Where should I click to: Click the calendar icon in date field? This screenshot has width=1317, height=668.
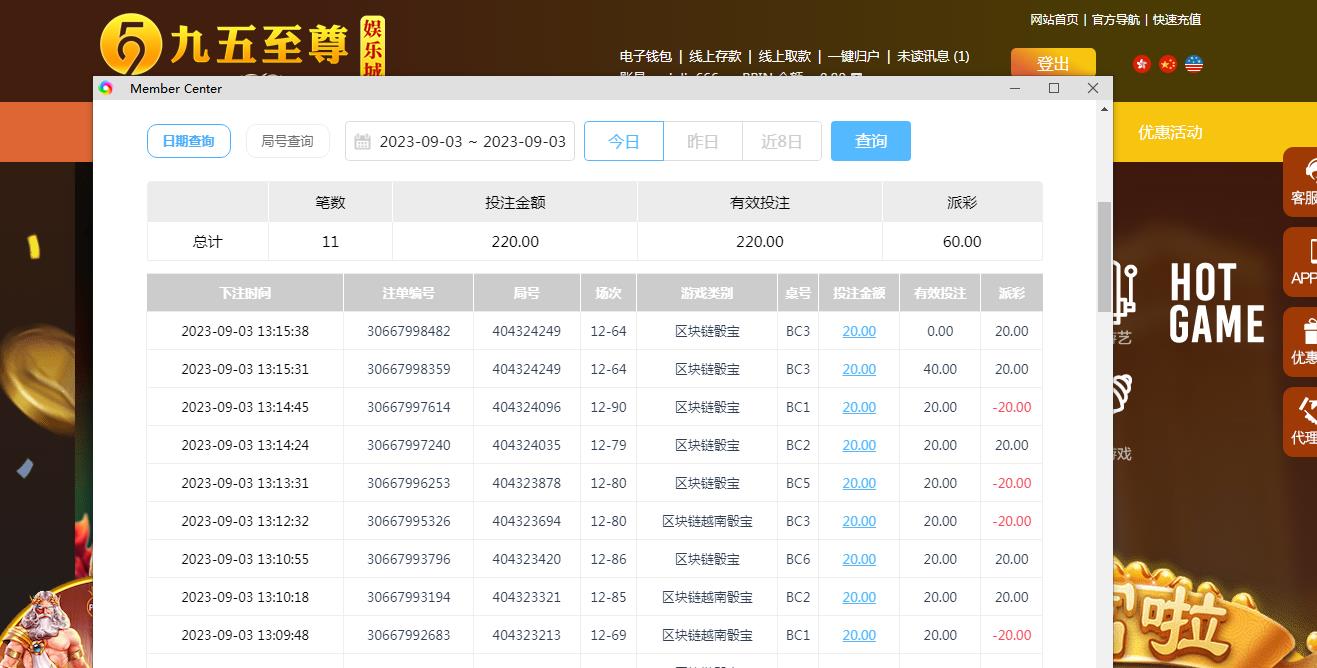362,142
